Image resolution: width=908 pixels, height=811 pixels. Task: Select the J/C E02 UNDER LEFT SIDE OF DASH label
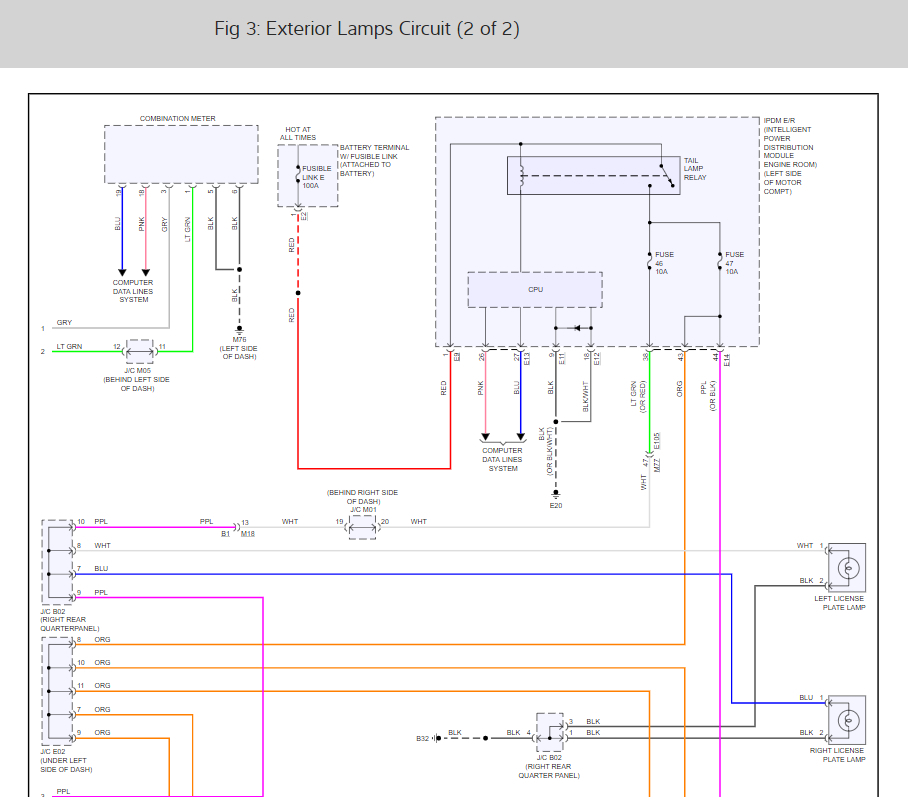point(66,761)
